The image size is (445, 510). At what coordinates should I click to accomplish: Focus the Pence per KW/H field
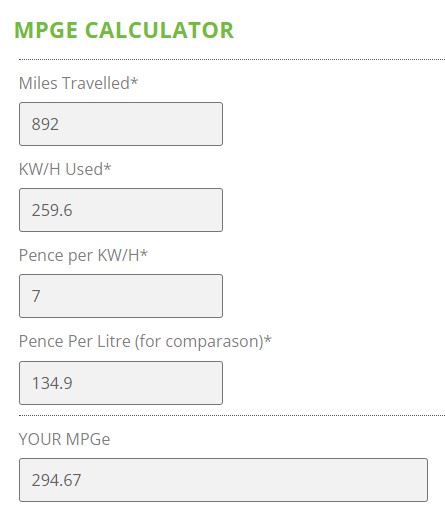[x=121, y=296]
